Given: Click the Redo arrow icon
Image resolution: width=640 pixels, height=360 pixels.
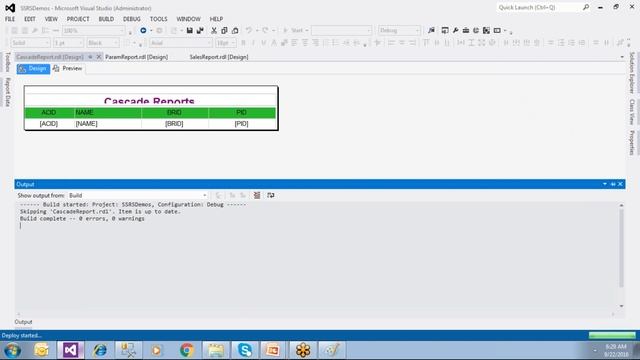Looking at the screenshot, I should [x=265, y=31].
